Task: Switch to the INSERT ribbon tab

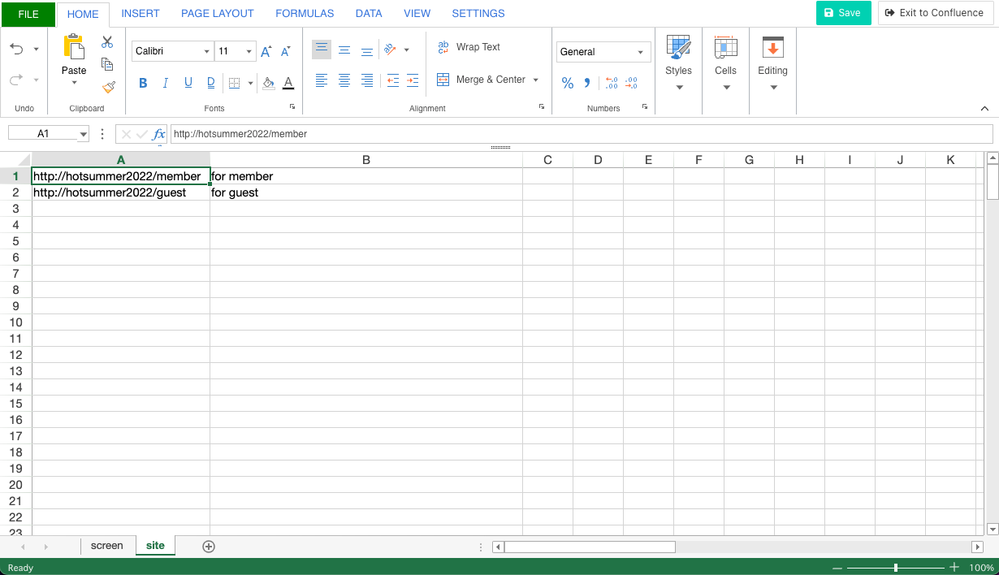Action: click(x=140, y=13)
